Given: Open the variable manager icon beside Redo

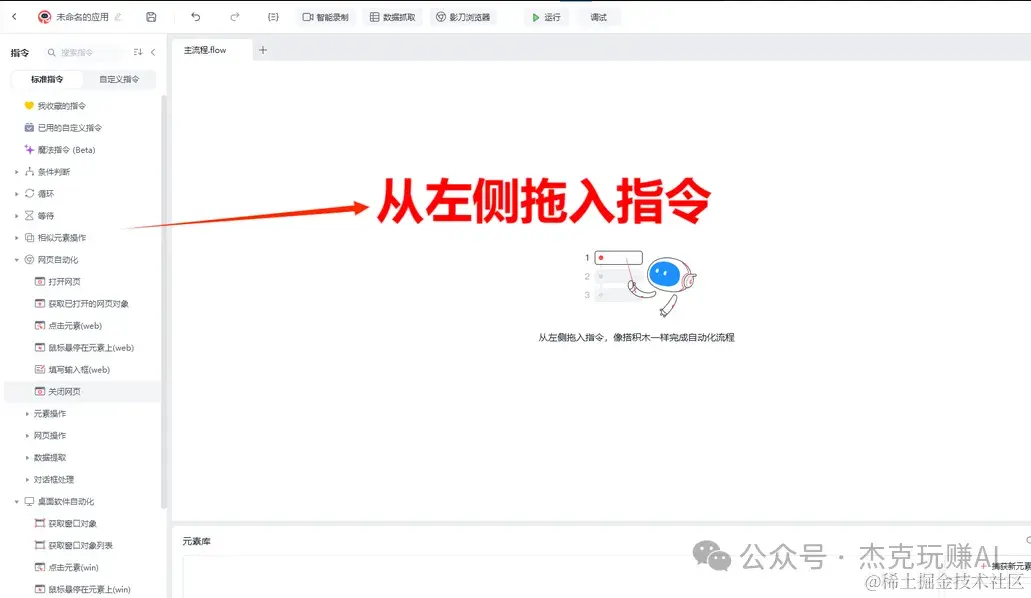Looking at the screenshot, I should coord(272,15).
